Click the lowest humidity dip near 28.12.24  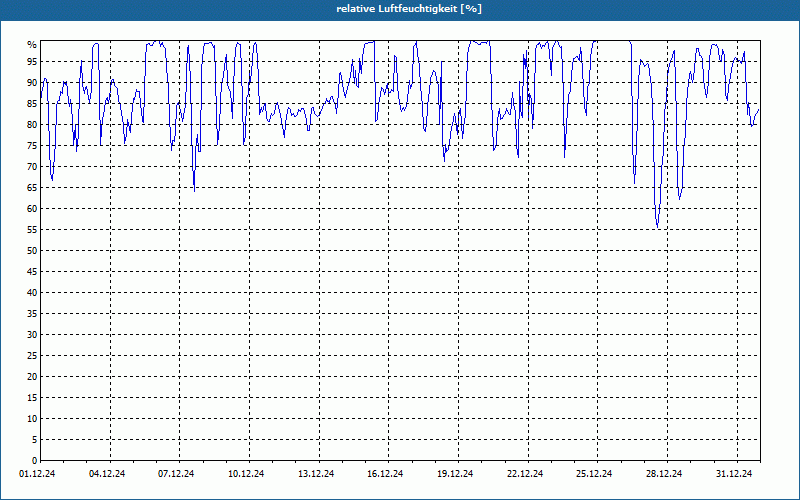click(657, 227)
